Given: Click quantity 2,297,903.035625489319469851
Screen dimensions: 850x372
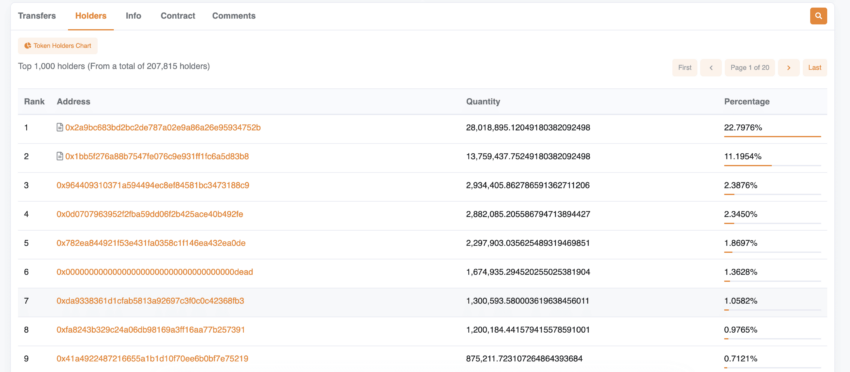Looking at the screenshot, I should (528, 243).
